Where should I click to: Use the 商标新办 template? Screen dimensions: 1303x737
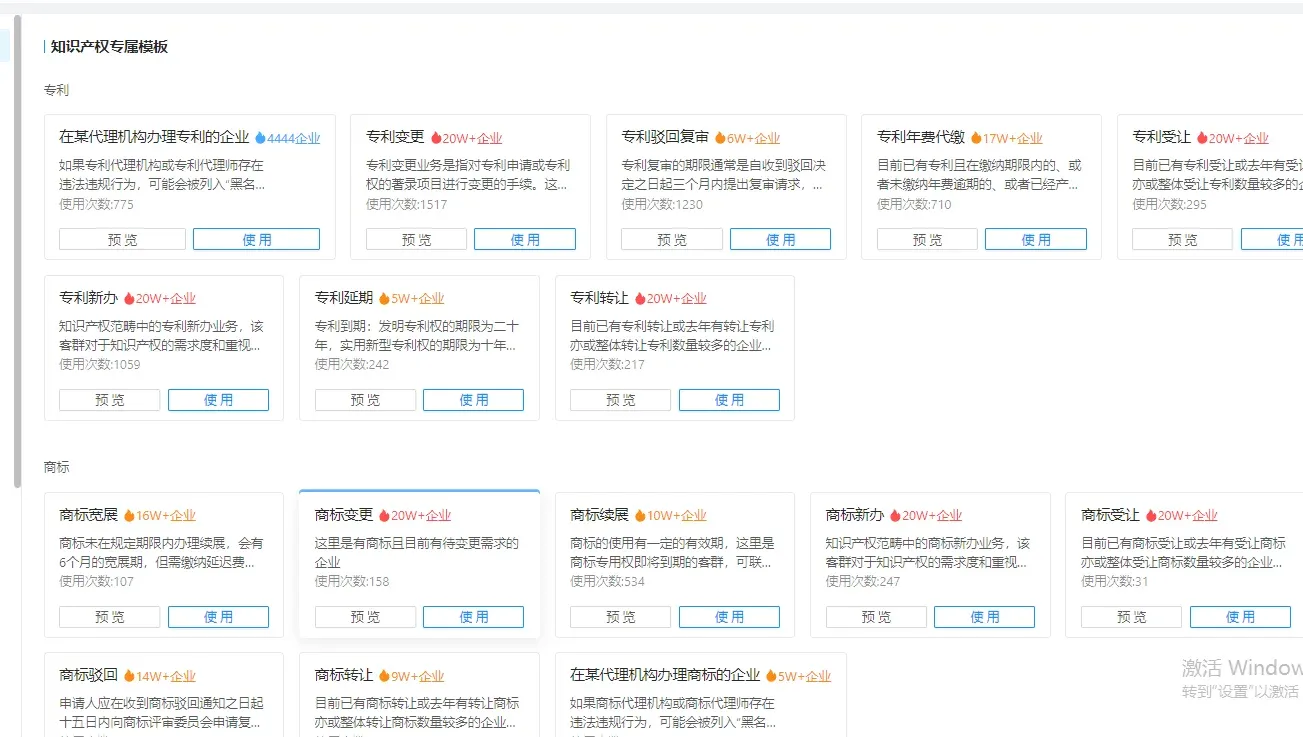tap(984, 617)
